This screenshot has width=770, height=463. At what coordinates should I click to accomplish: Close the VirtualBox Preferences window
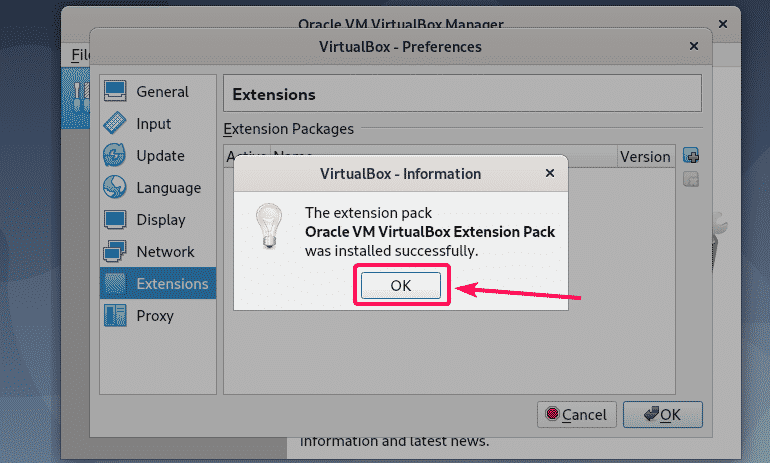click(x=694, y=46)
